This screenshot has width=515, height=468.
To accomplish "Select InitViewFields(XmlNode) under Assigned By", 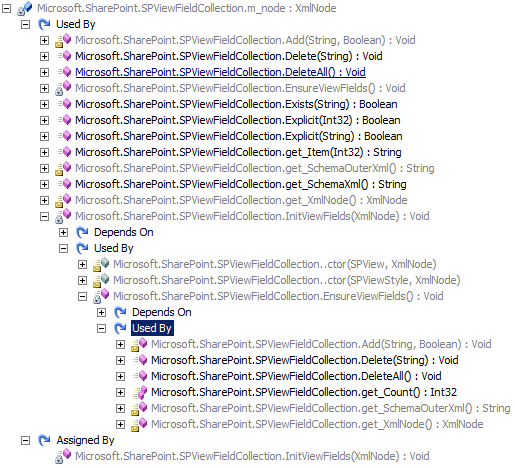I will [252, 456].
